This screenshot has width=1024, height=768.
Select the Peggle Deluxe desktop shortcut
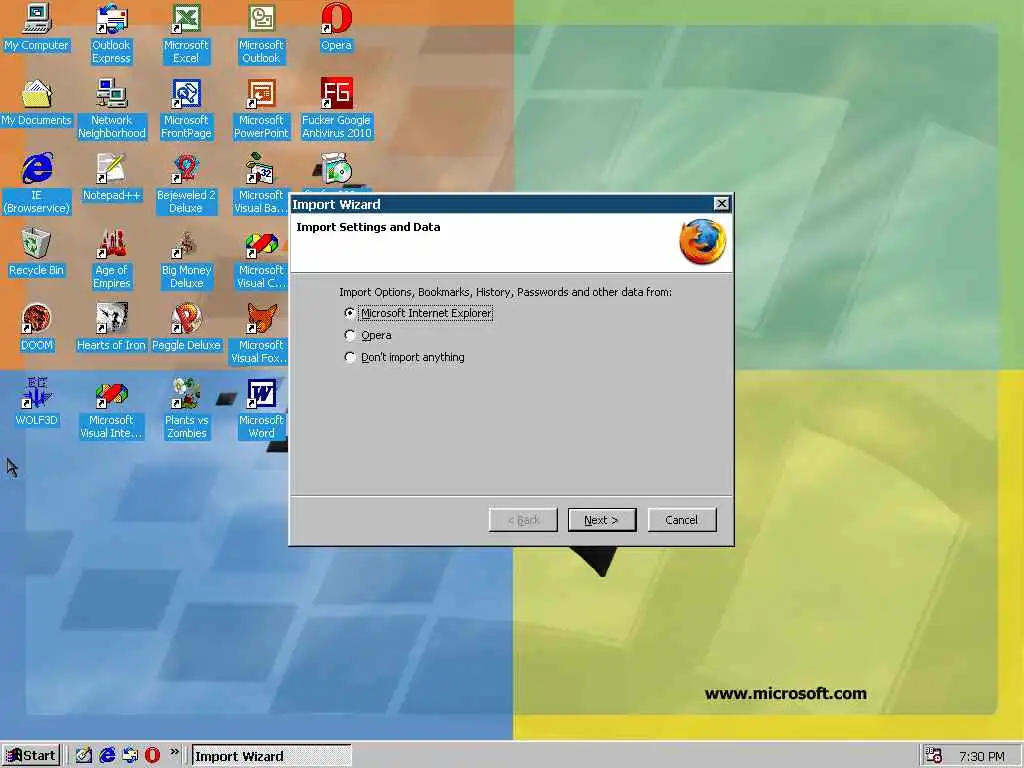coord(186,328)
